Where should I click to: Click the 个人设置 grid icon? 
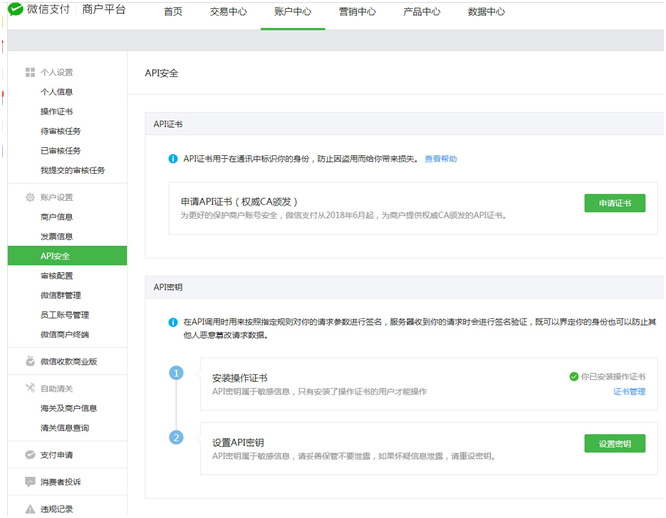[x=30, y=72]
